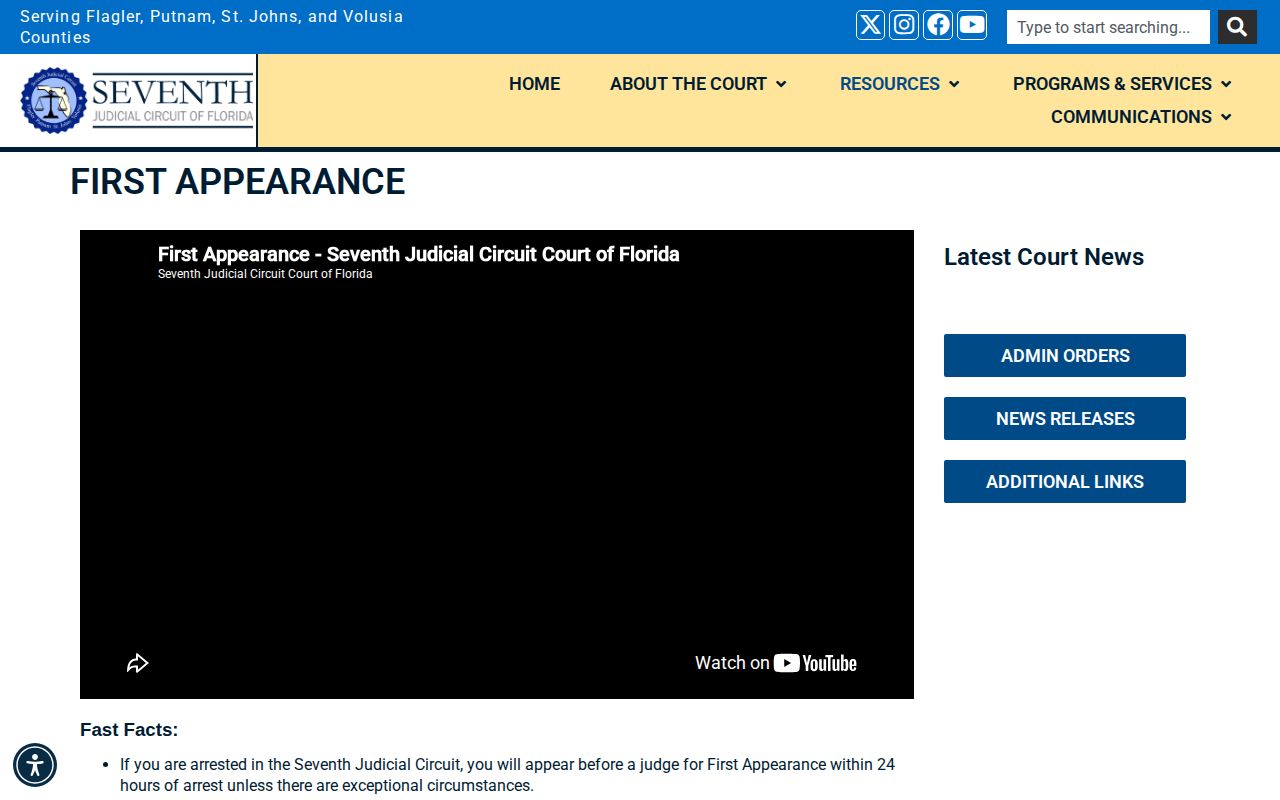
Task: Click the magnifying glass search button
Action: coord(1237,27)
